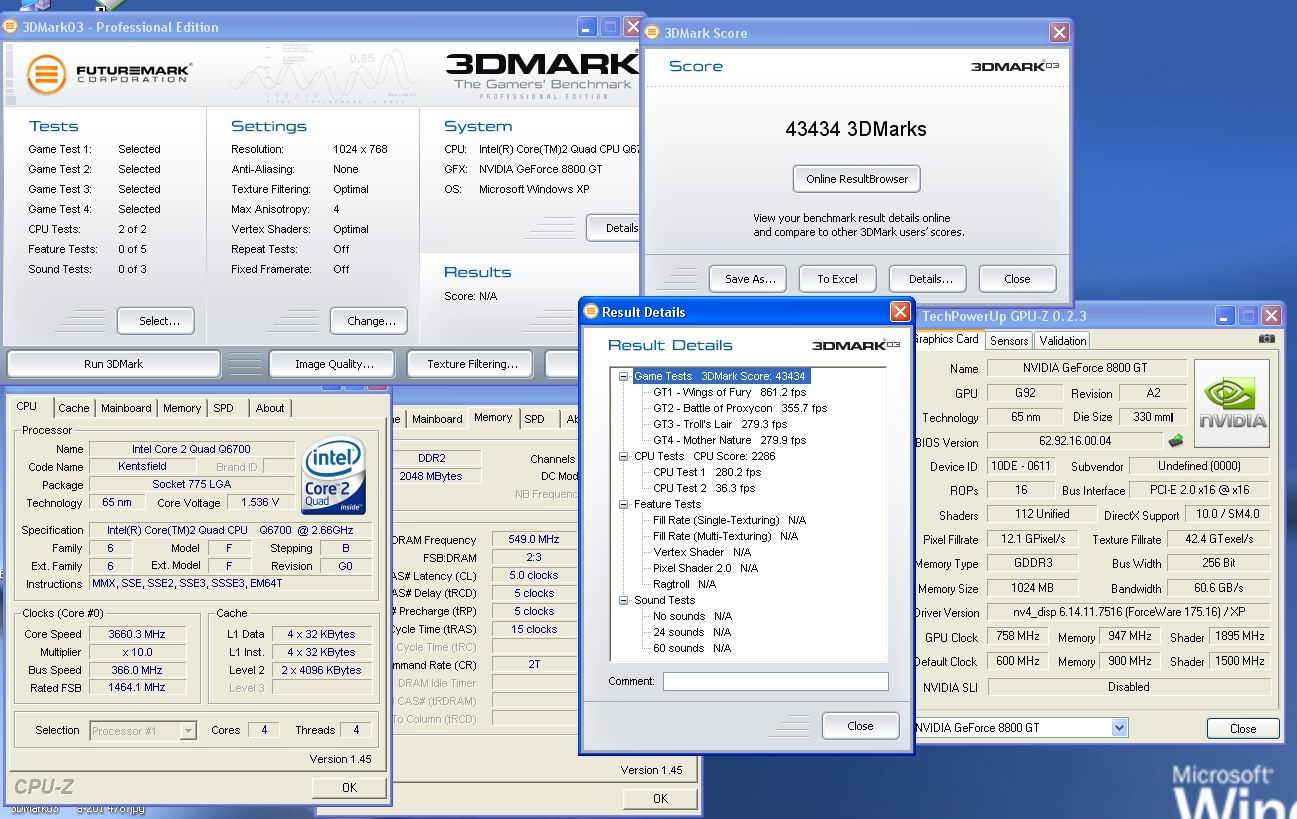Open the Mainboard tab in CPU-Z processor window
The image size is (1297, 819).
(126, 408)
